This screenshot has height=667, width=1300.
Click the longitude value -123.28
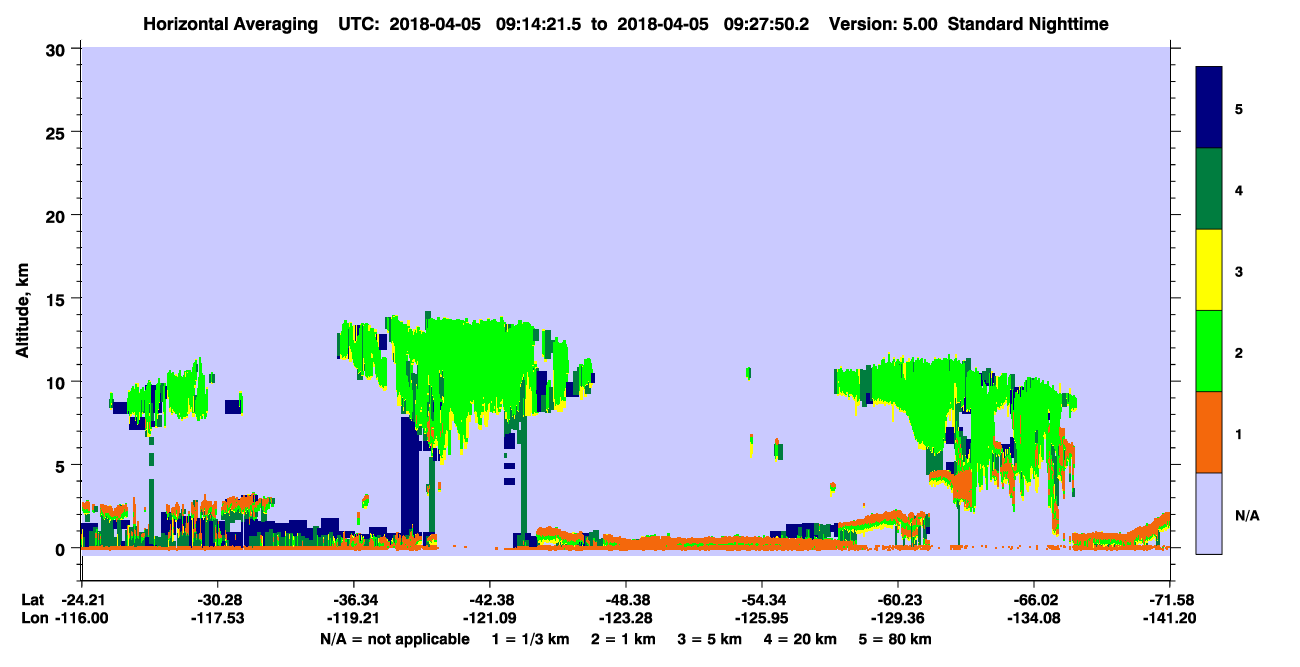coord(625,618)
